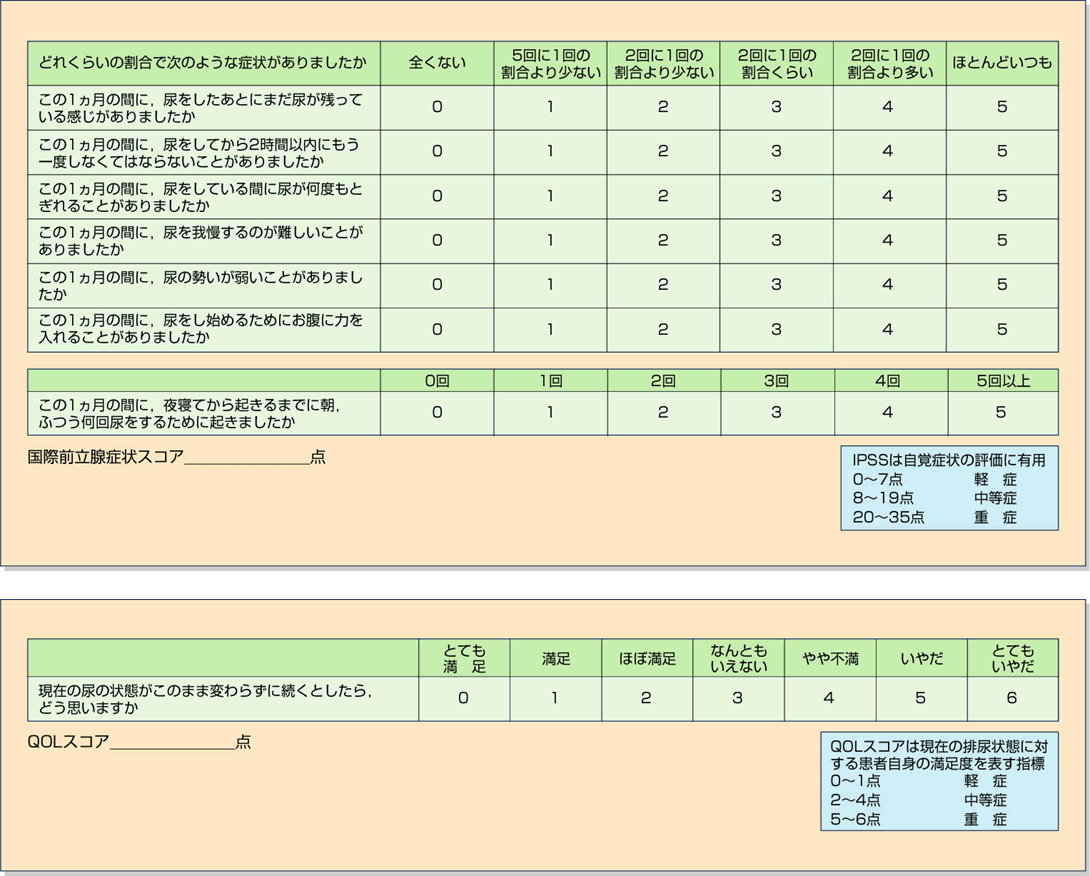Select QOL score 3 under なんともいえない
Screen dimensions: 1090x876
point(737,698)
